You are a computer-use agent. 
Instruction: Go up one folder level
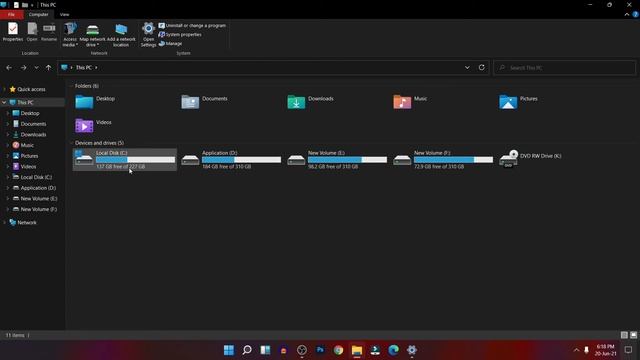49,67
